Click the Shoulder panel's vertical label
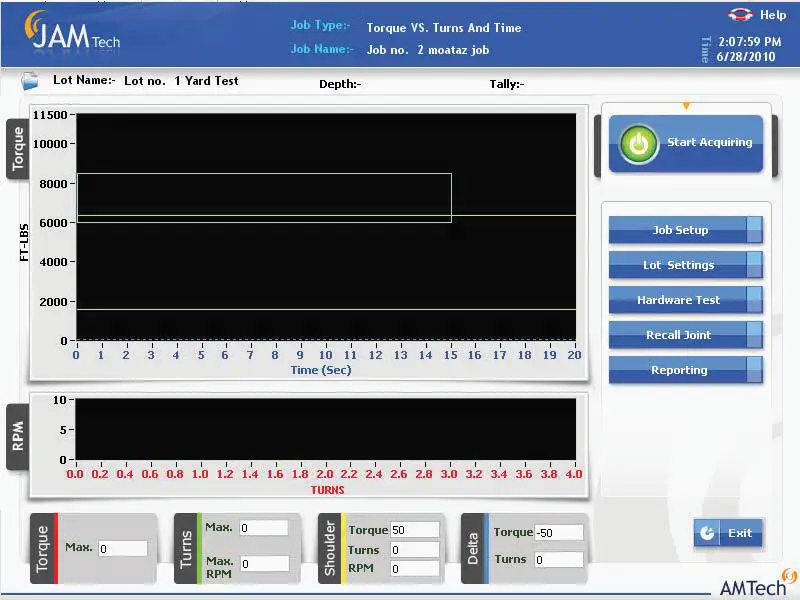The image size is (800, 600). 330,548
